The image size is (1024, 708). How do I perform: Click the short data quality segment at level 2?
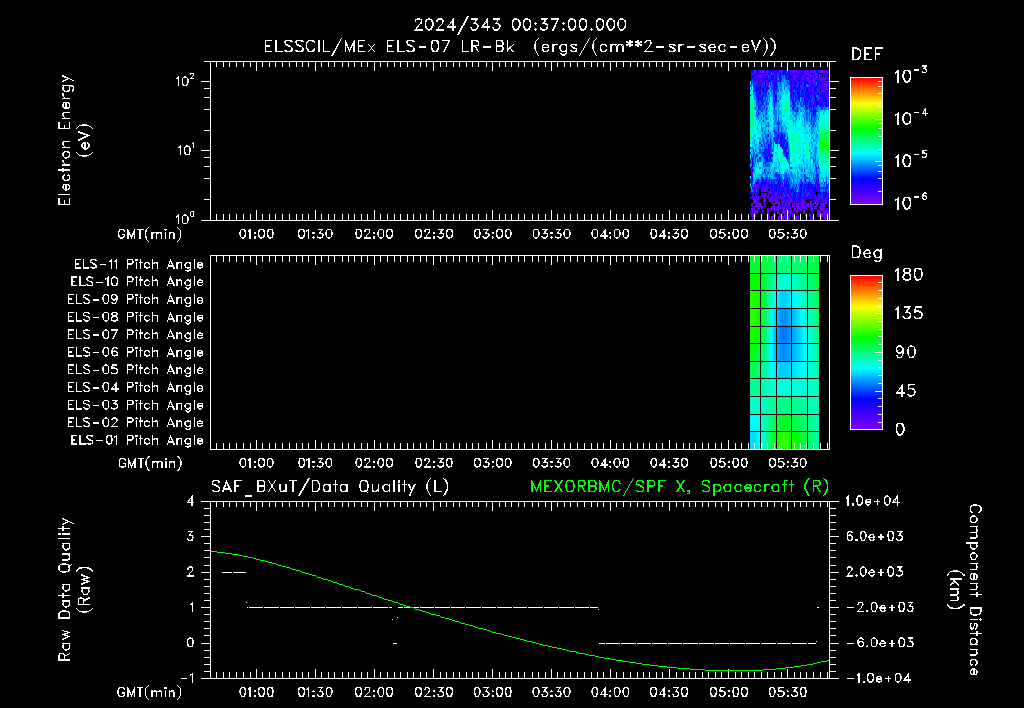[x=234, y=573]
